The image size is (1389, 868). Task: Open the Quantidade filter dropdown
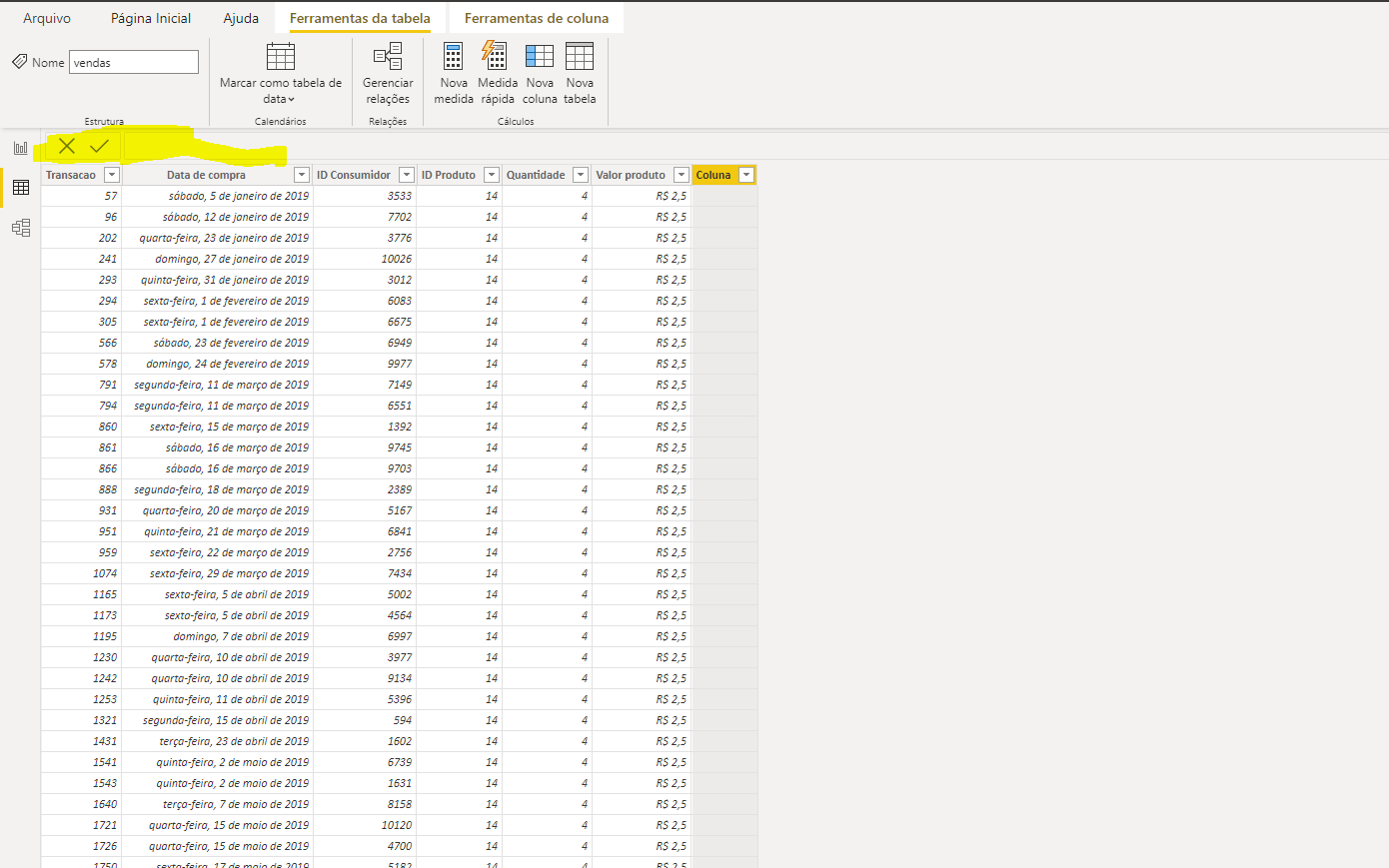click(581, 175)
